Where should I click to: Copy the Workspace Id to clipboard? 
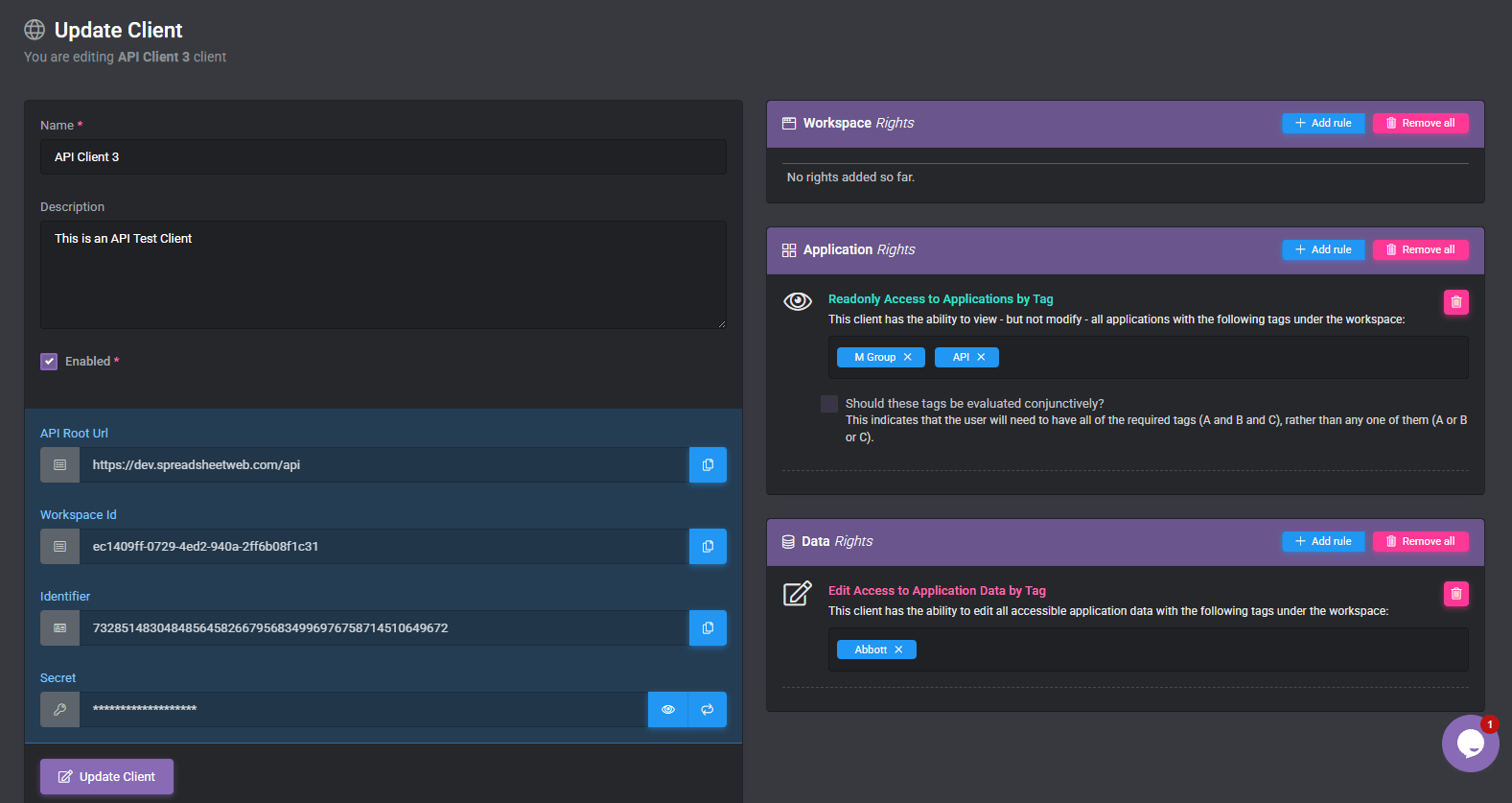708,547
